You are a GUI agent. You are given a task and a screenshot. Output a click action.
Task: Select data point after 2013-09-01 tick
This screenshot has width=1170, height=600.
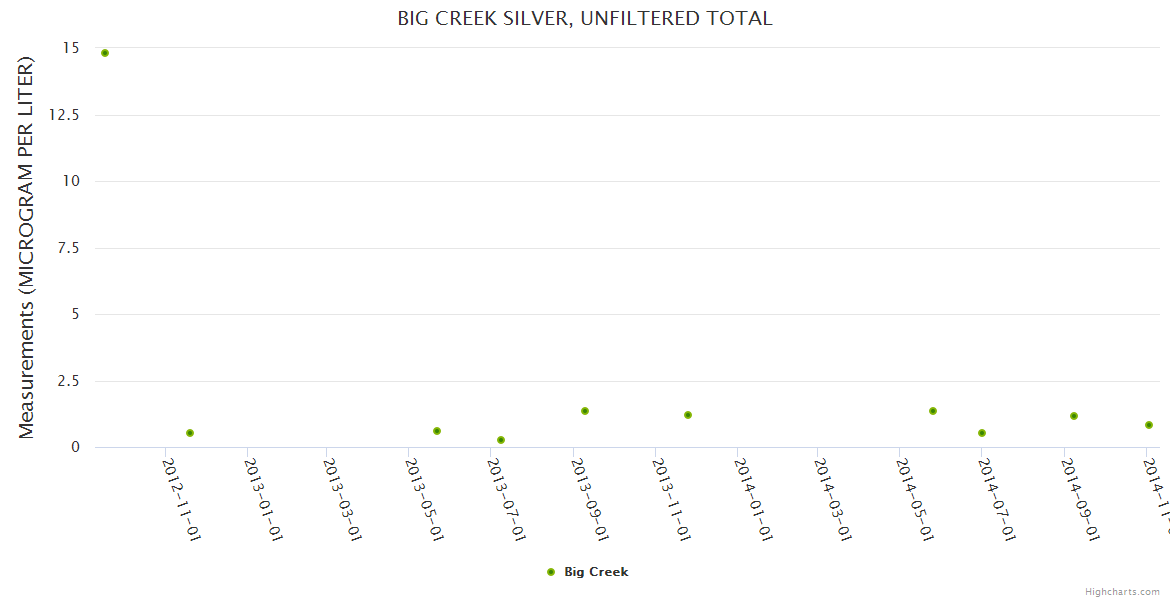click(x=585, y=411)
